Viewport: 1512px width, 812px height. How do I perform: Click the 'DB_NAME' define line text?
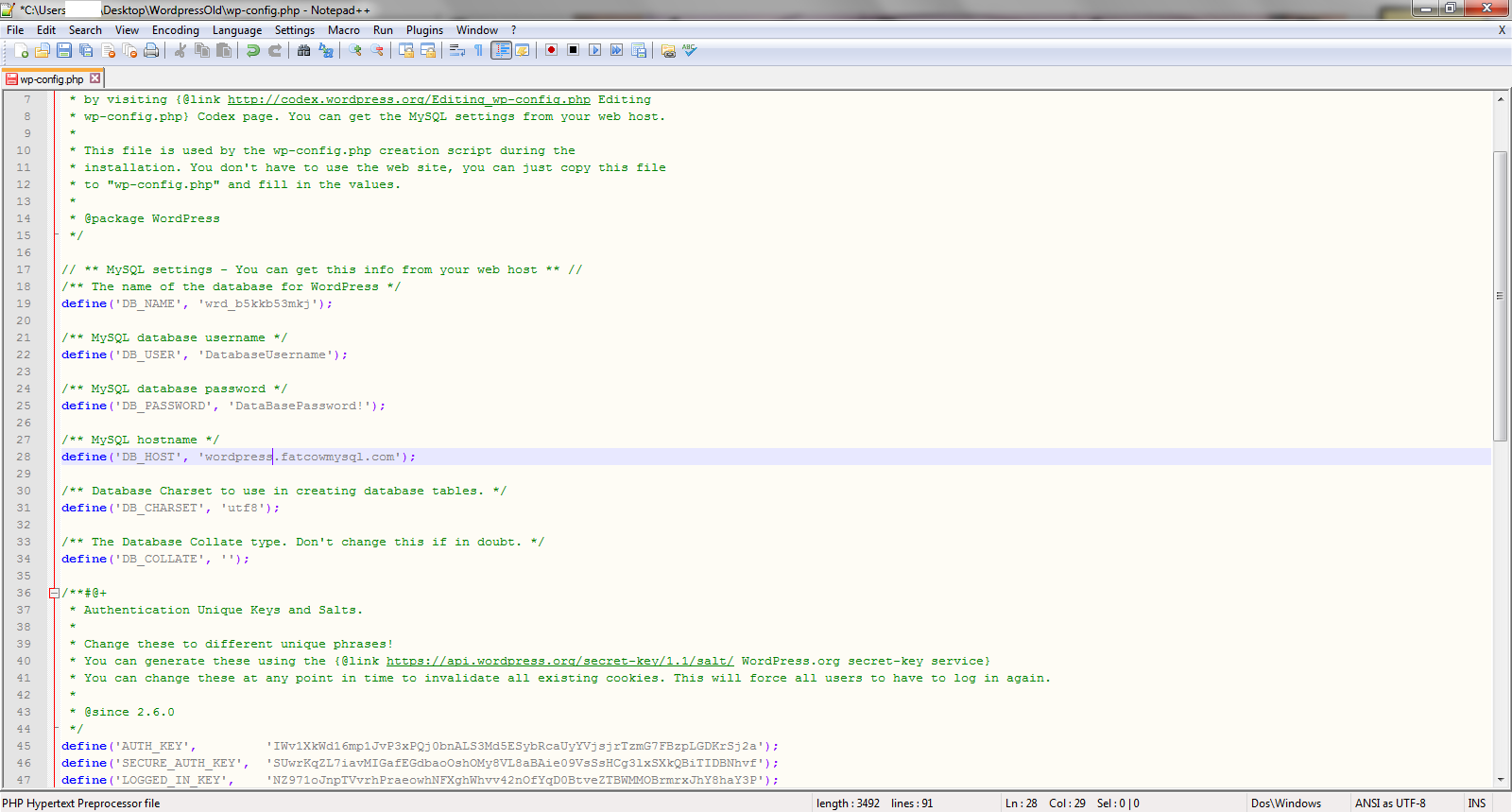198,303
